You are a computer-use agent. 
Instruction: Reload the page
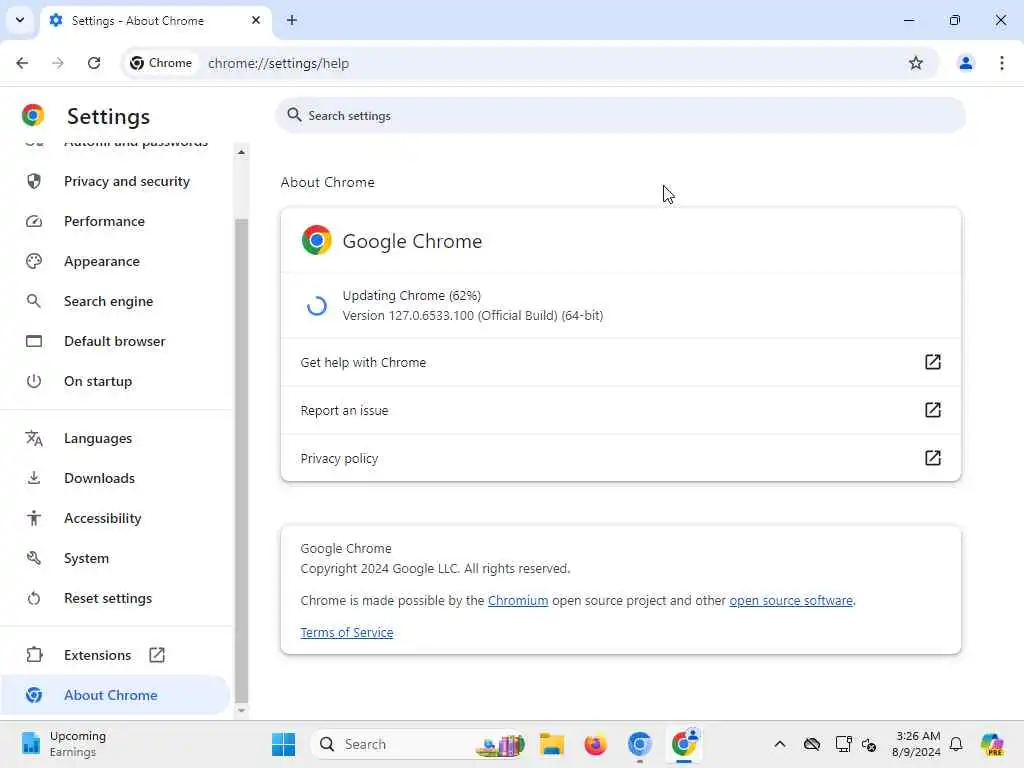pos(94,63)
